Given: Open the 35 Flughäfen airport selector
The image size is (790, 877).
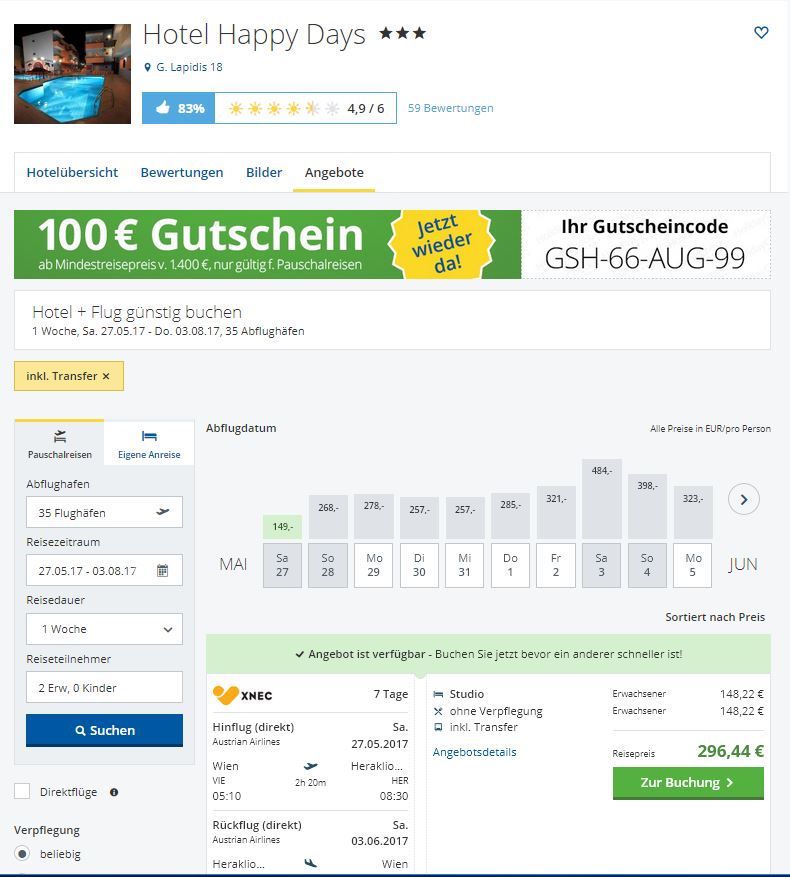Looking at the screenshot, I should pyautogui.click(x=104, y=512).
